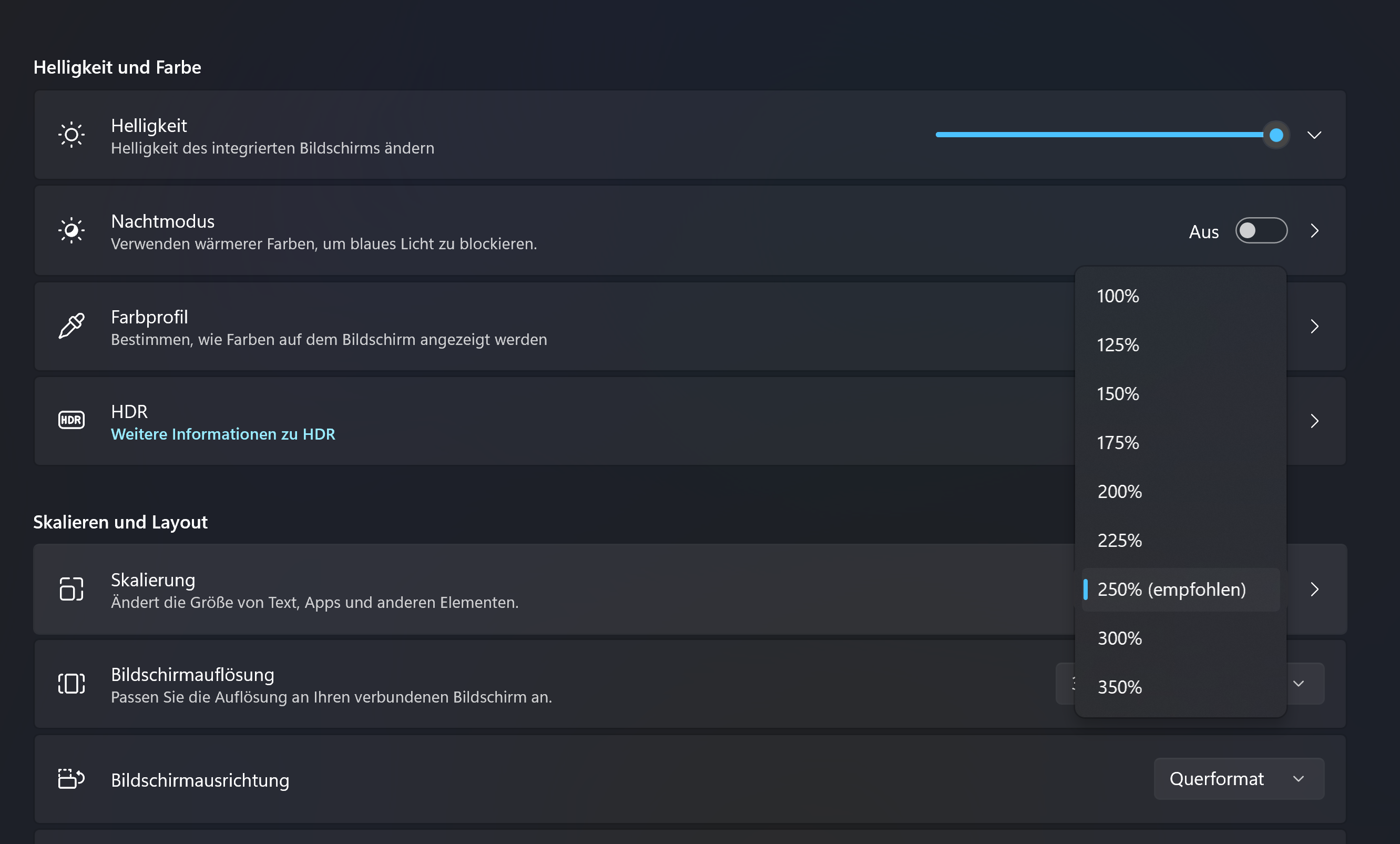Image resolution: width=1400 pixels, height=844 pixels.
Task: Click the HDR badge icon
Action: point(71,421)
